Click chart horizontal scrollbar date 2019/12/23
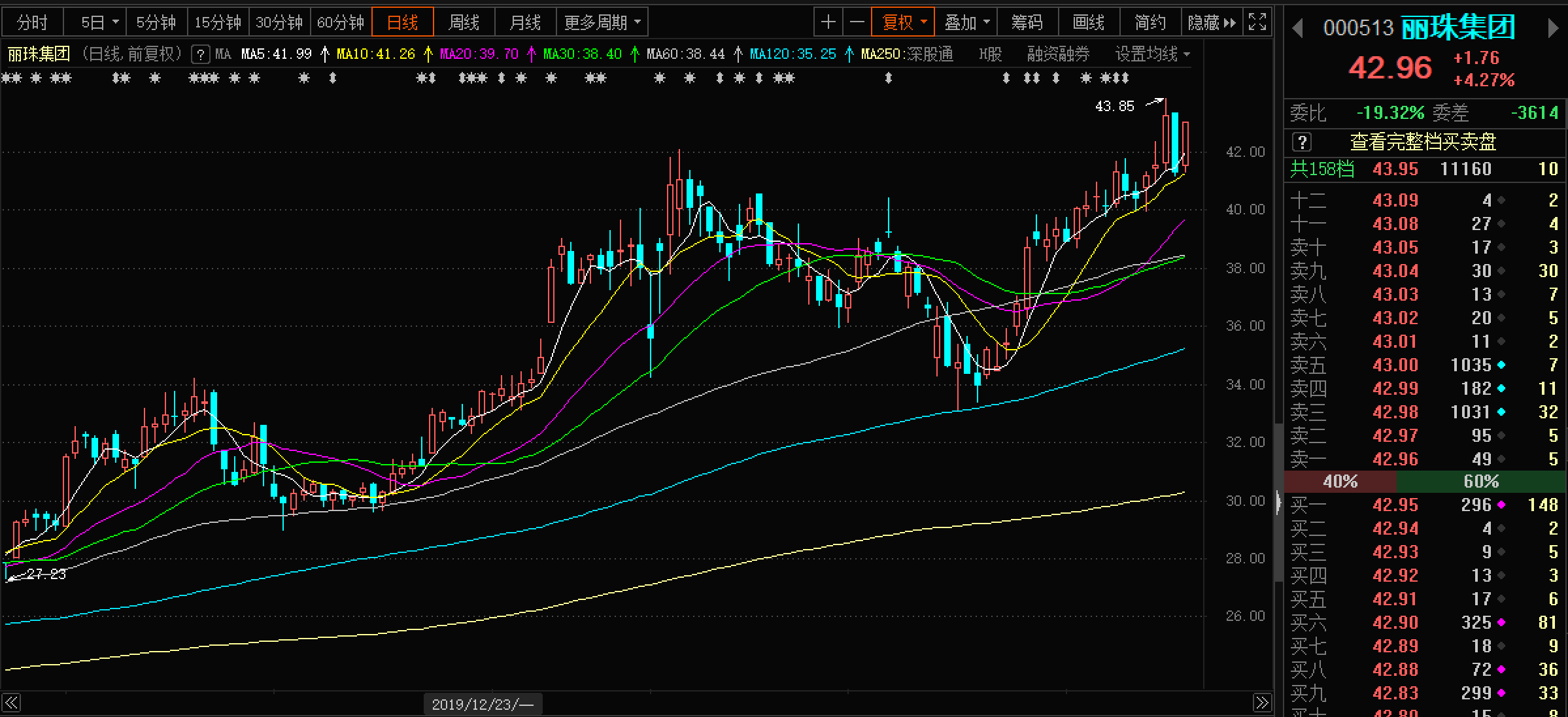This screenshot has width=1568, height=717. coord(483,704)
